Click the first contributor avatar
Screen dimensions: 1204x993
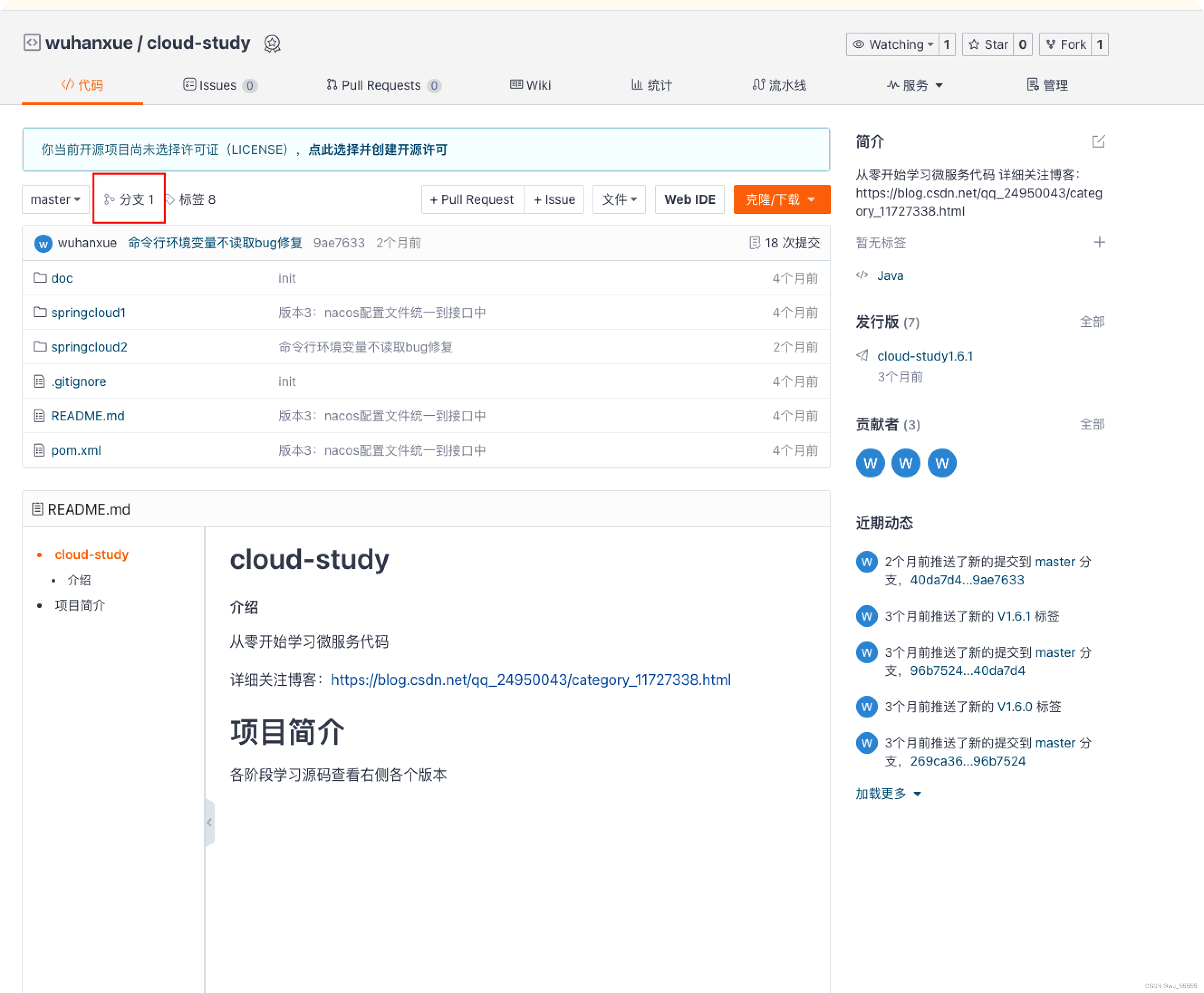click(x=870, y=463)
